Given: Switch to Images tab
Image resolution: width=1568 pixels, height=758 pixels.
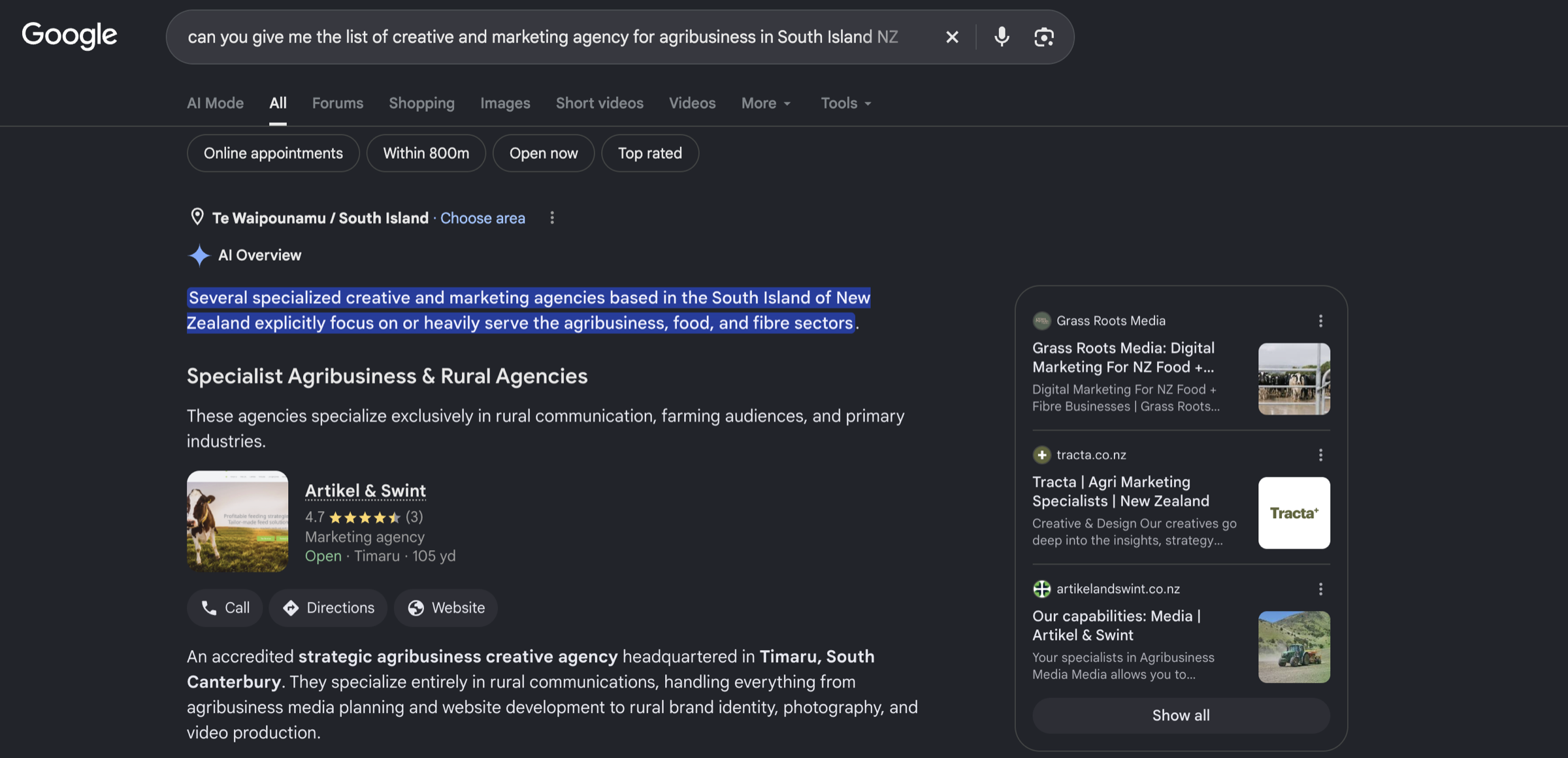Looking at the screenshot, I should pyautogui.click(x=505, y=103).
